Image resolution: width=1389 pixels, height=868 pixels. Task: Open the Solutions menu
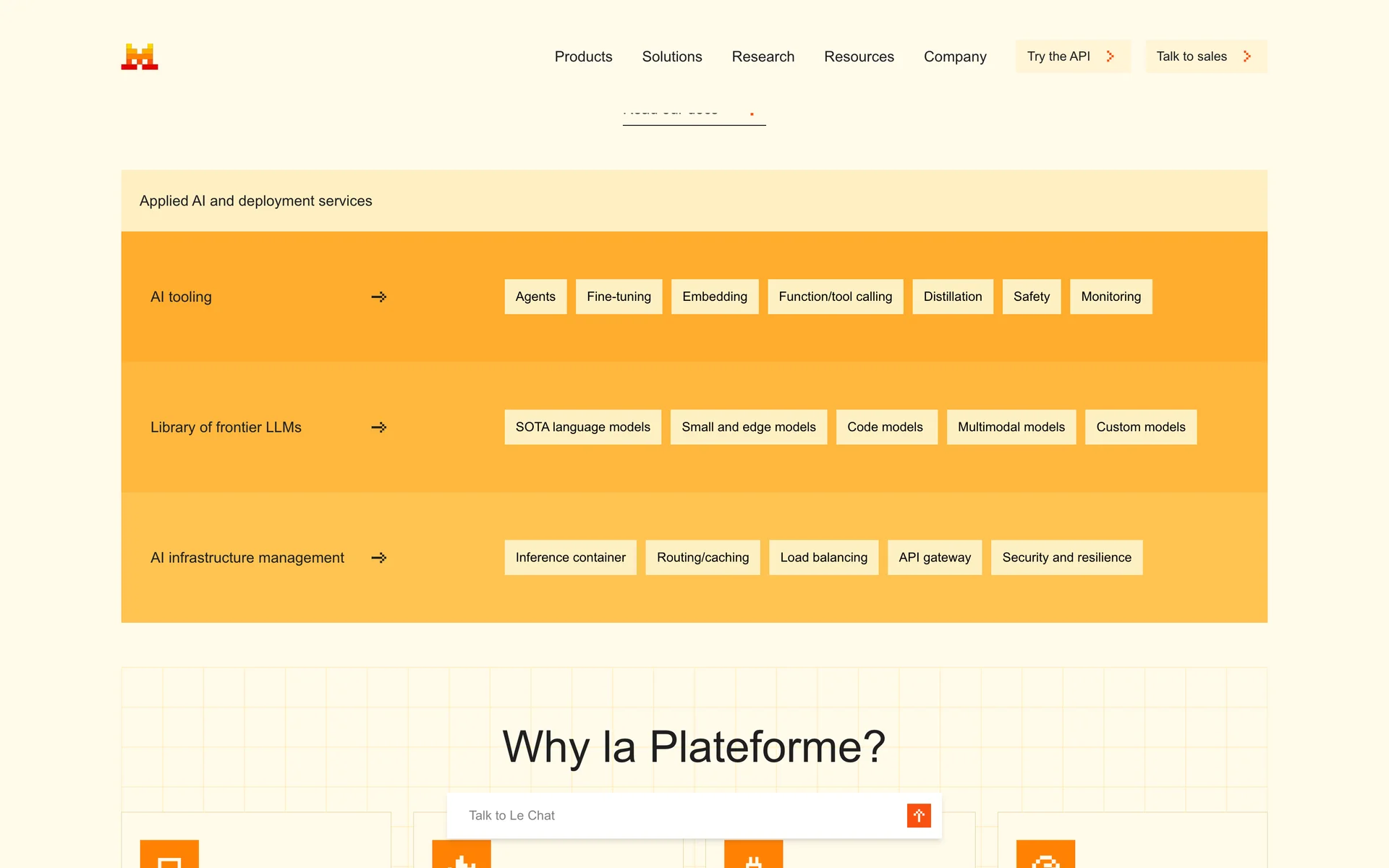[x=672, y=56]
